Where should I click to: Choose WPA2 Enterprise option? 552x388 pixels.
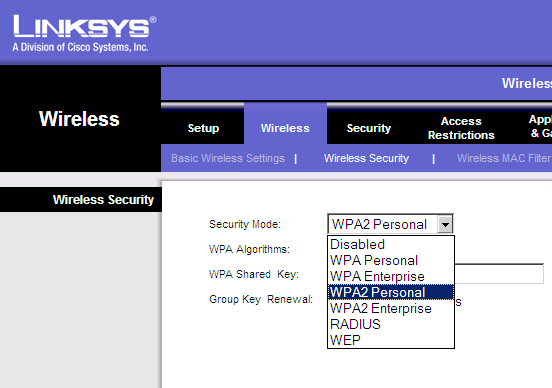(391, 308)
